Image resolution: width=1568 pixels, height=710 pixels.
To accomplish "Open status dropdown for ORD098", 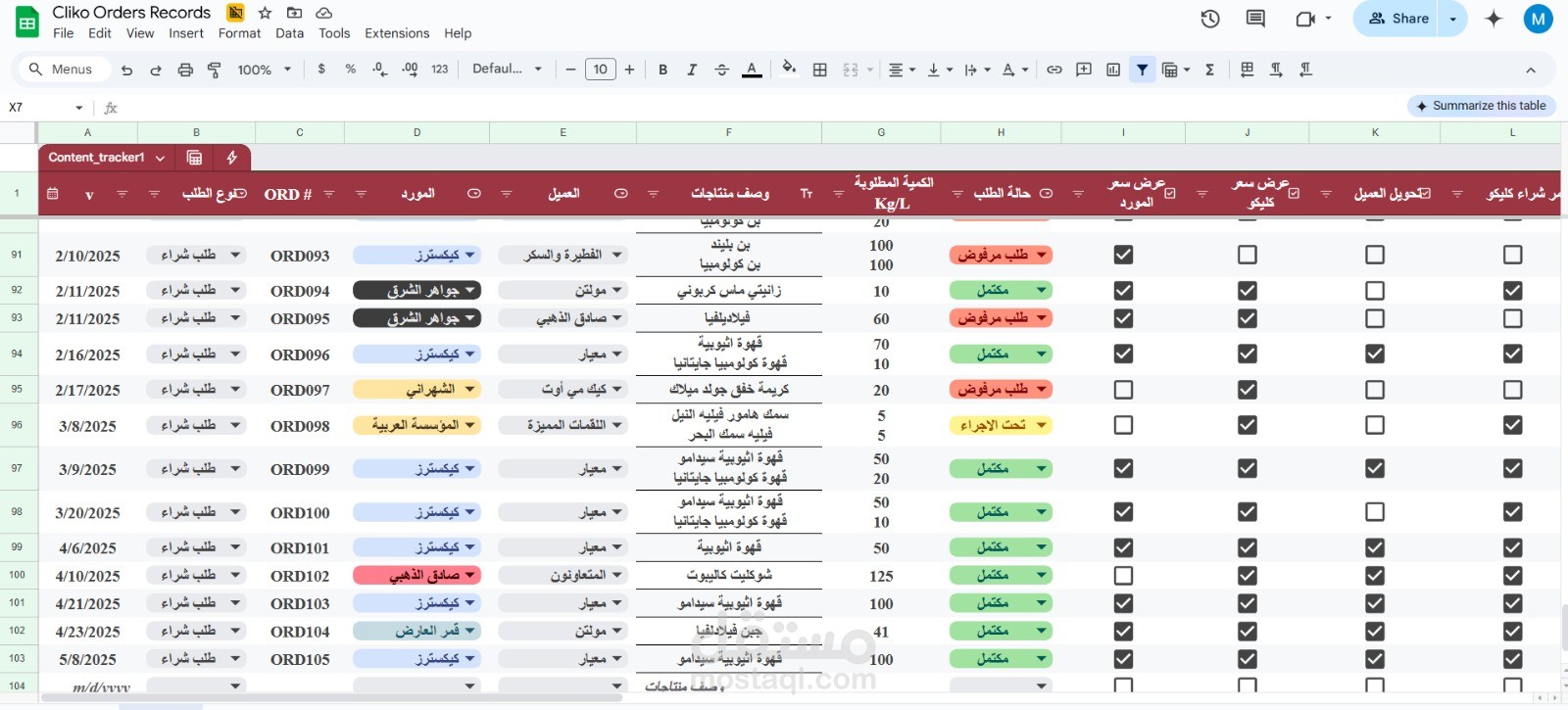I will (1042, 425).
